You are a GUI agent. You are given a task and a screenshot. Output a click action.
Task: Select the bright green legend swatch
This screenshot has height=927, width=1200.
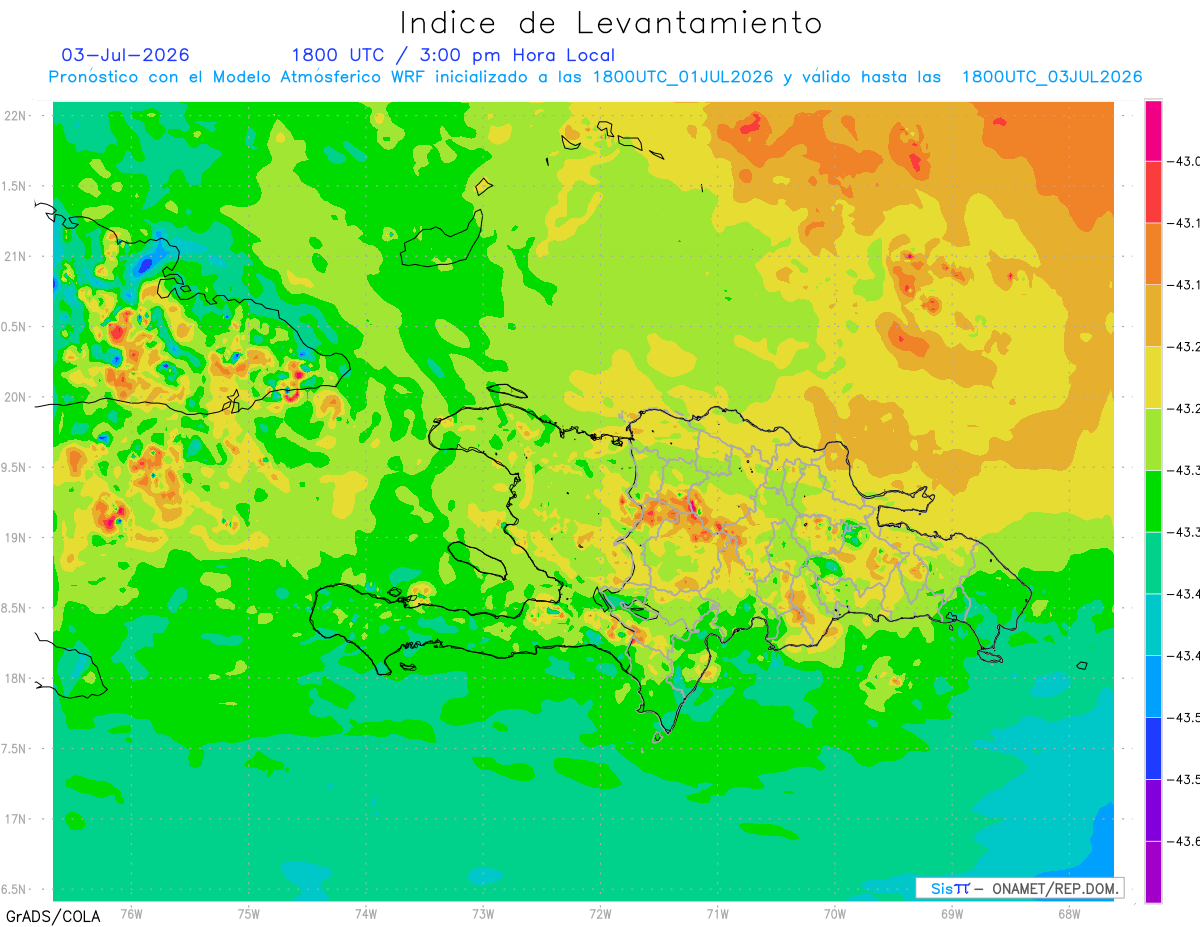[1153, 501]
